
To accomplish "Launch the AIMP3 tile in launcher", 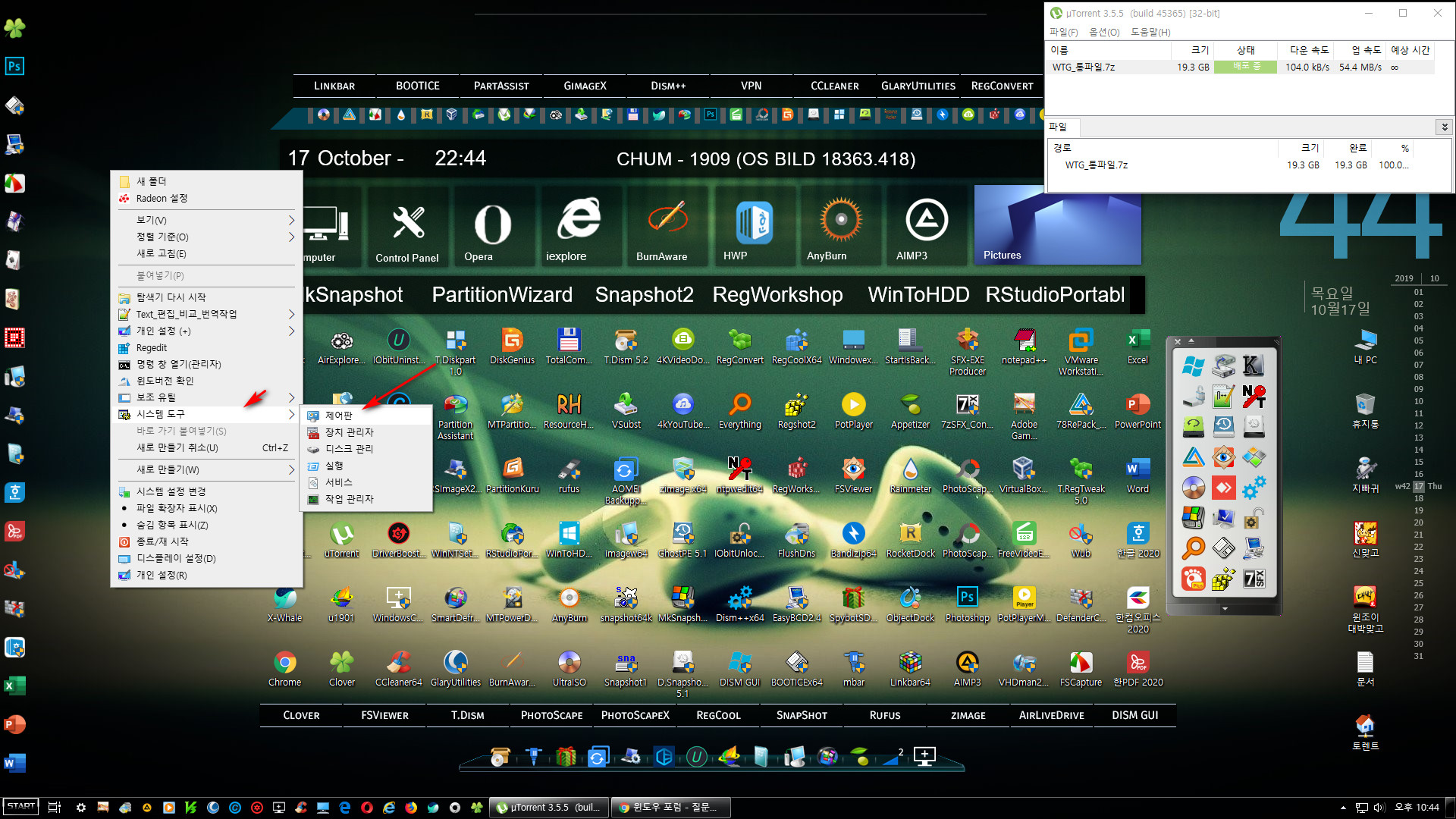I will click(927, 227).
